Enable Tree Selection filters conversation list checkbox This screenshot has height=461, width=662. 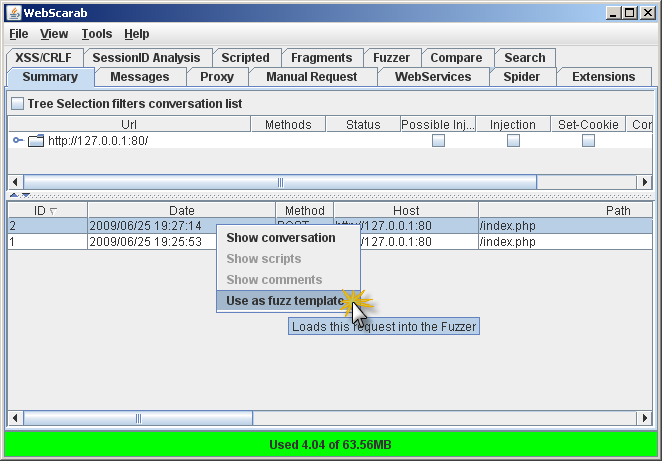17,104
